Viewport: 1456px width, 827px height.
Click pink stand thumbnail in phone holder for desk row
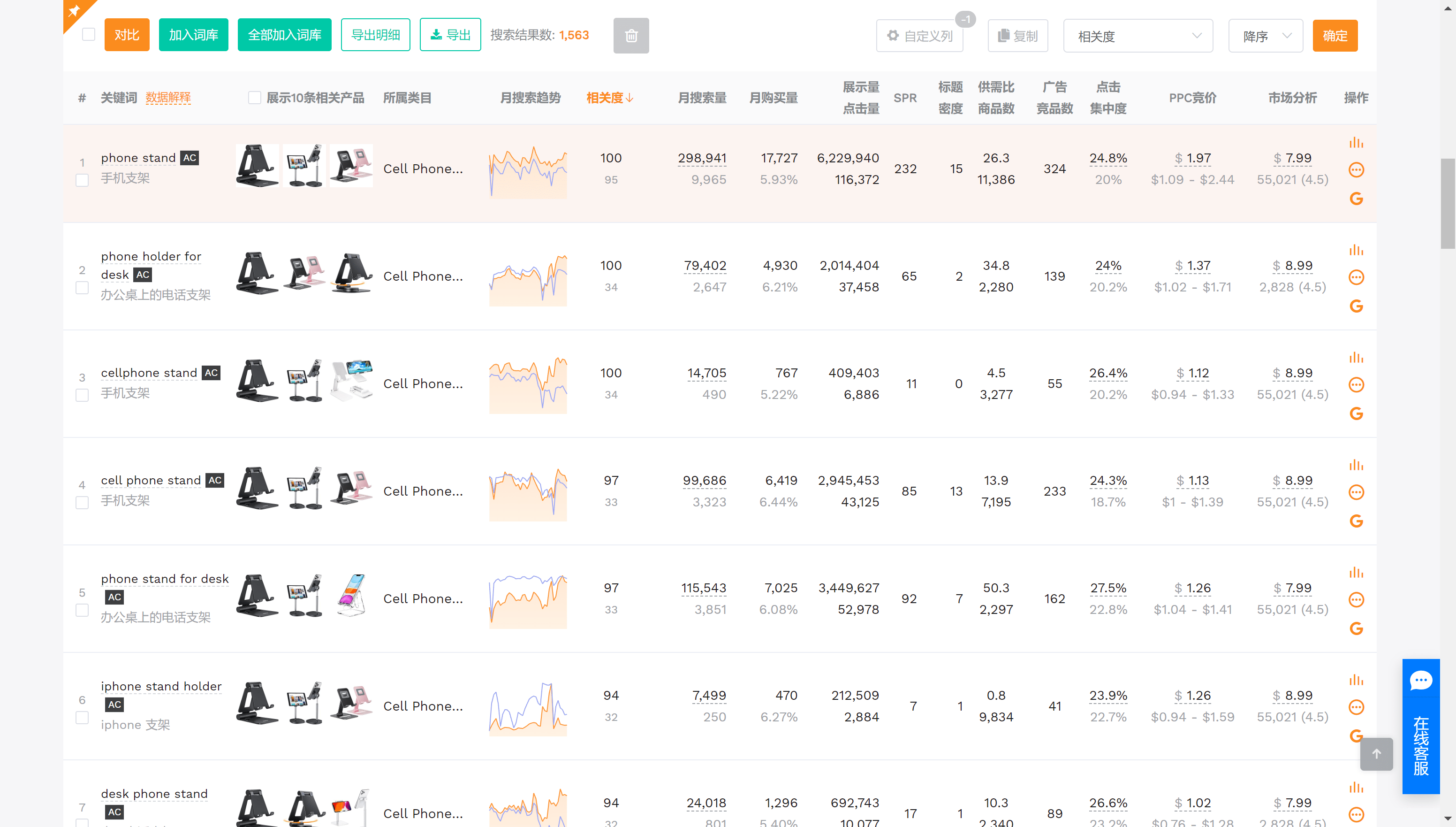[304, 273]
